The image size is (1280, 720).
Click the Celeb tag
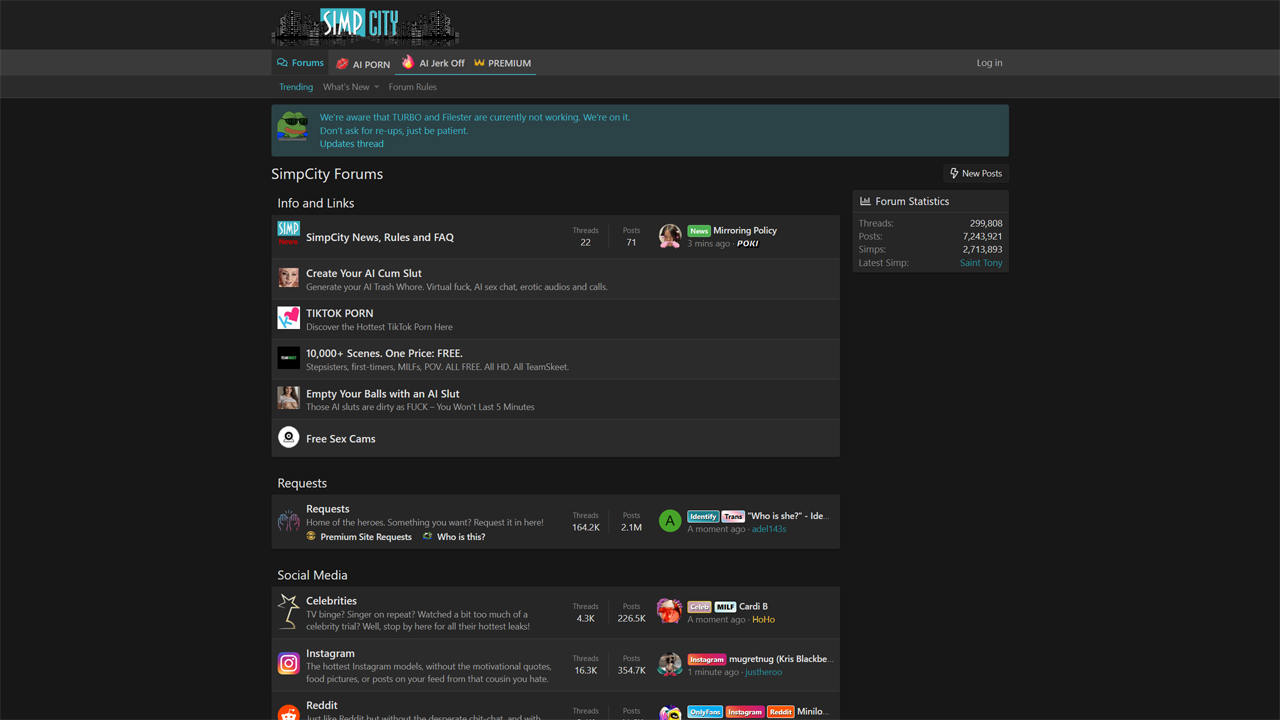699,607
